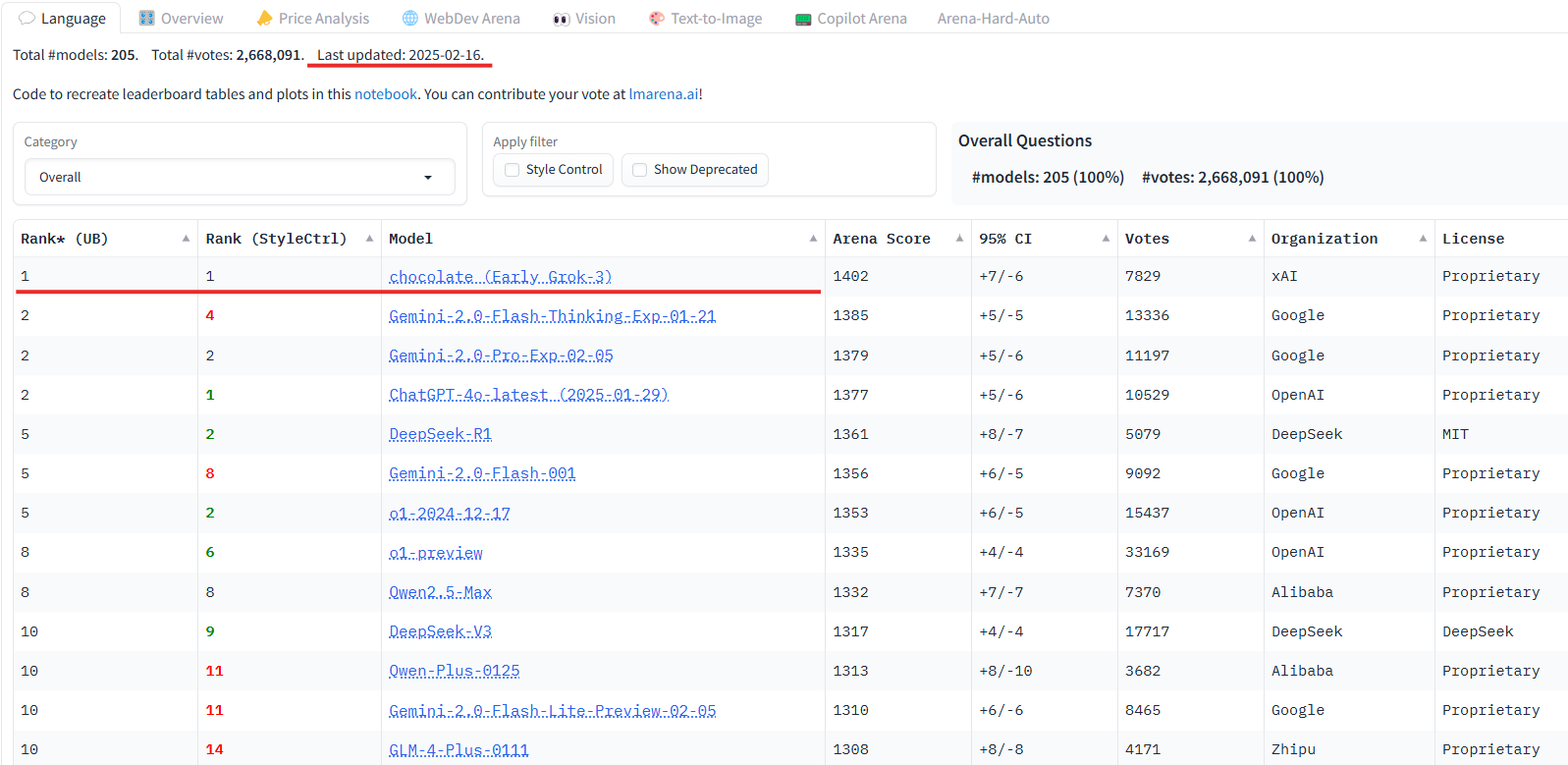Viewport: 1568px width, 765px height.
Task: Click the Vision tab eyes icon
Action: [562, 18]
